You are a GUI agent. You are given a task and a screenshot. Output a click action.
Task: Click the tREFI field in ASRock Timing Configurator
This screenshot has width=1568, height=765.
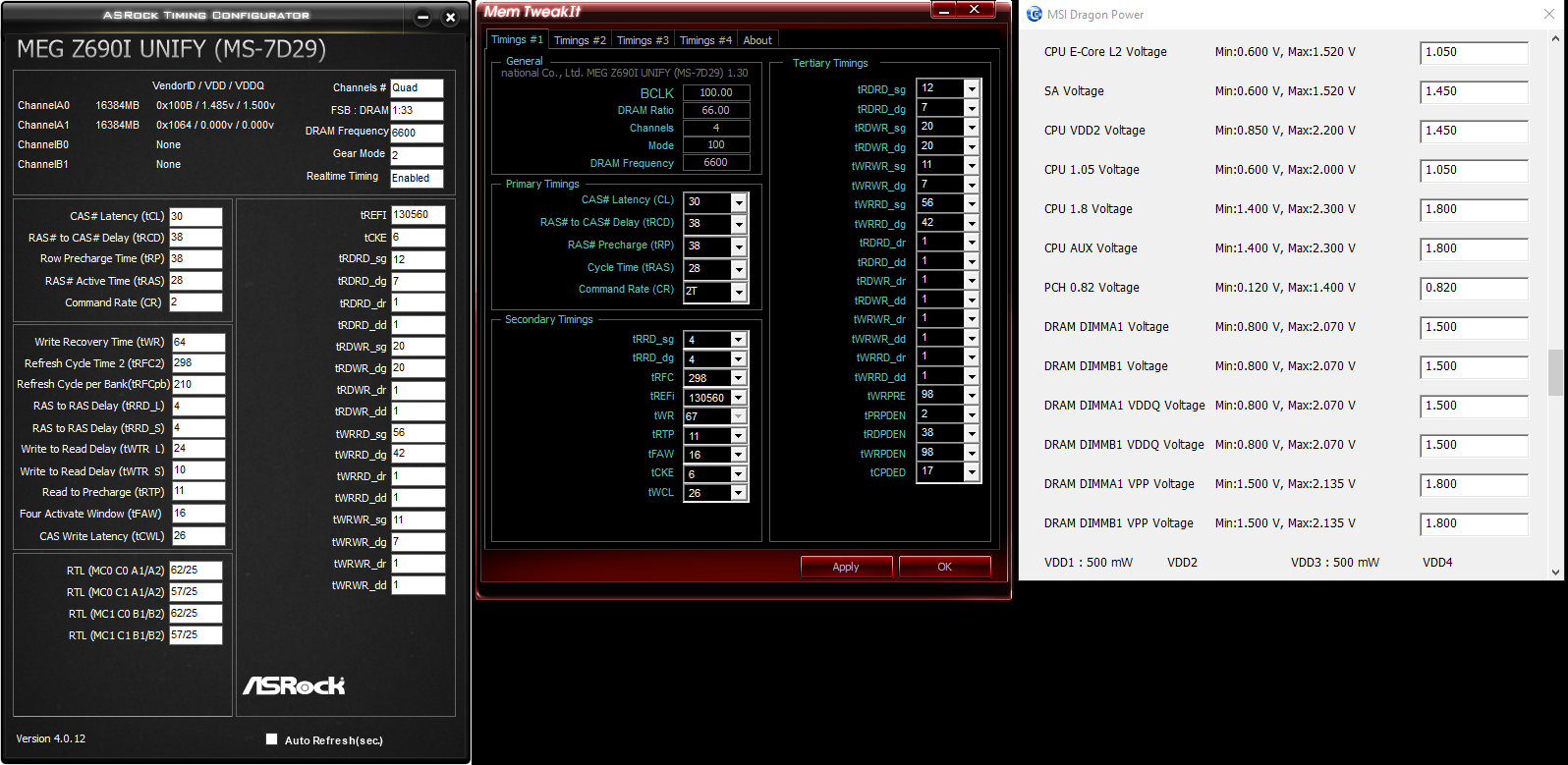(418, 214)
